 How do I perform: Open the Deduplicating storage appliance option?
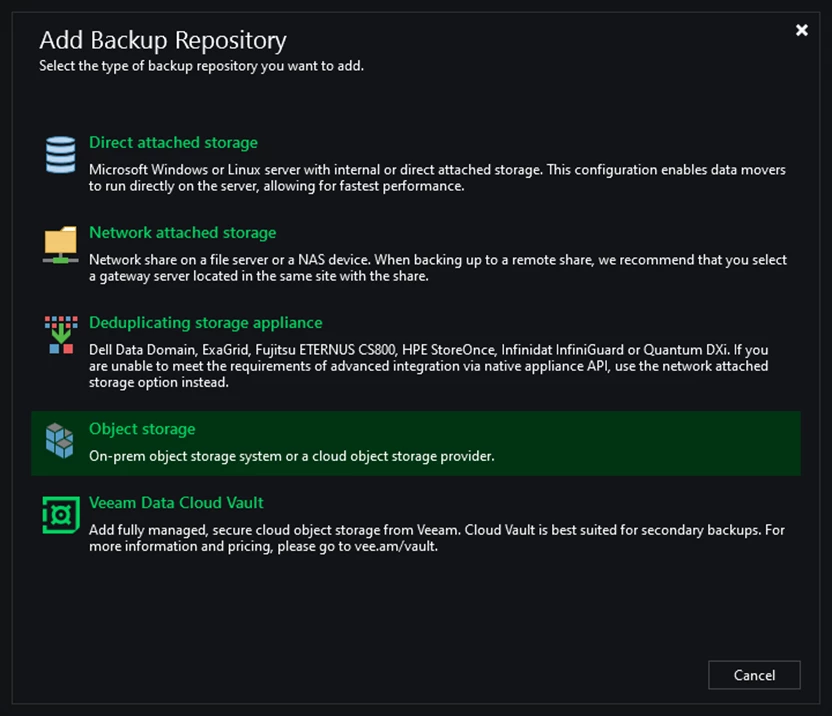coord(205,323)
